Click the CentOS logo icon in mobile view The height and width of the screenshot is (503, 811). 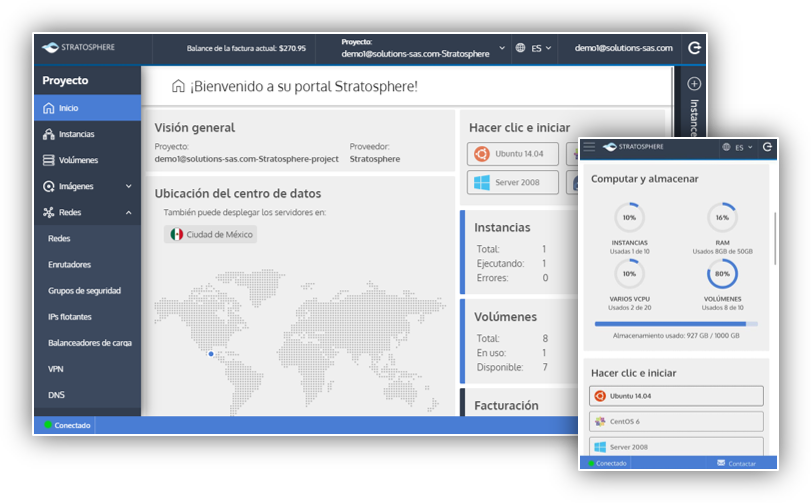click(600, 421)
